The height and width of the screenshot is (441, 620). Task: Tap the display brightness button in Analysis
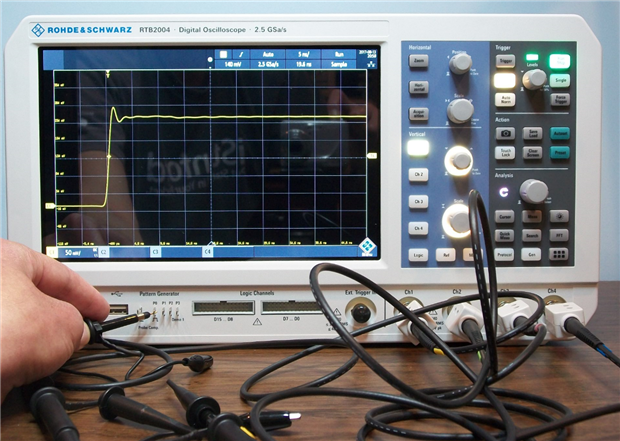click(x=559, y=216)
